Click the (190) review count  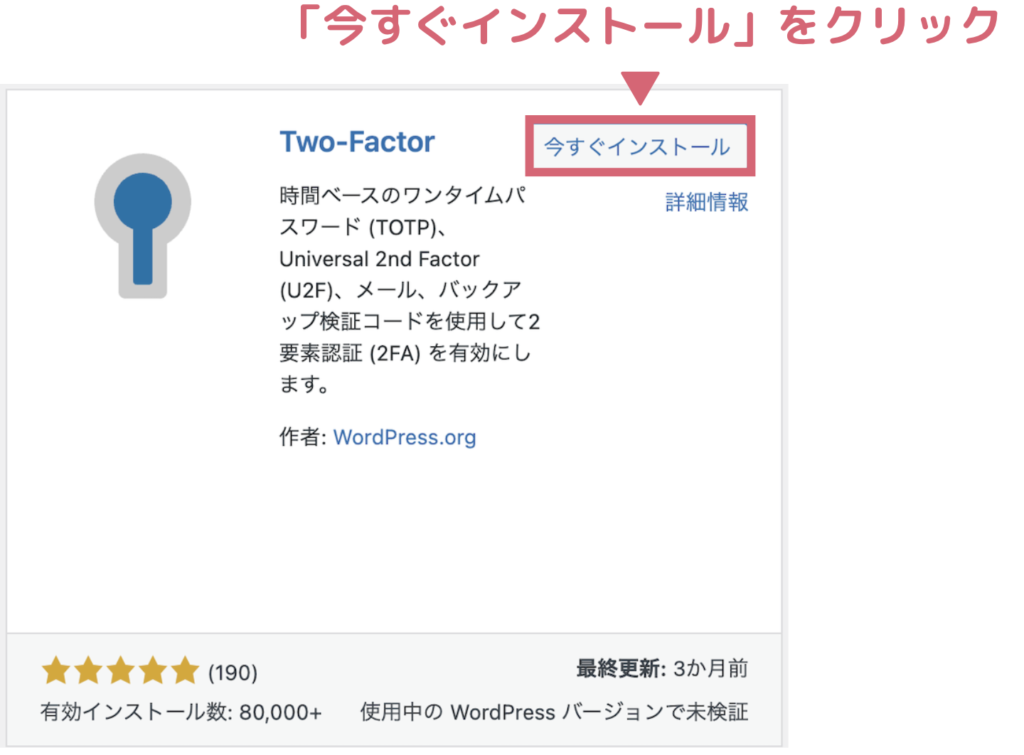pyautogui.click(x=232, y=672)
